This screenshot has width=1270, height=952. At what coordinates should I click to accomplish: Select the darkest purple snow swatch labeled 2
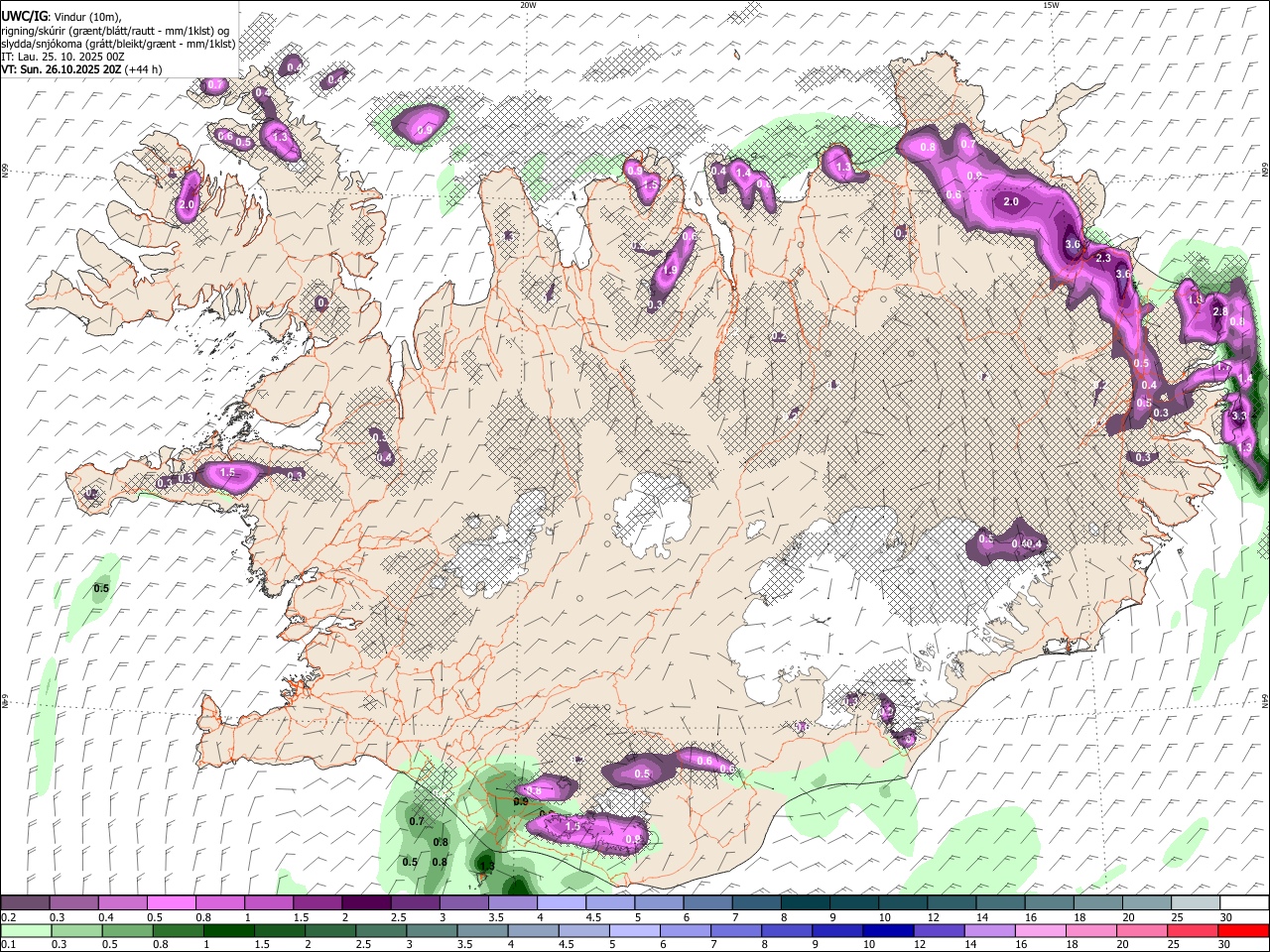(x=365, y=902)
